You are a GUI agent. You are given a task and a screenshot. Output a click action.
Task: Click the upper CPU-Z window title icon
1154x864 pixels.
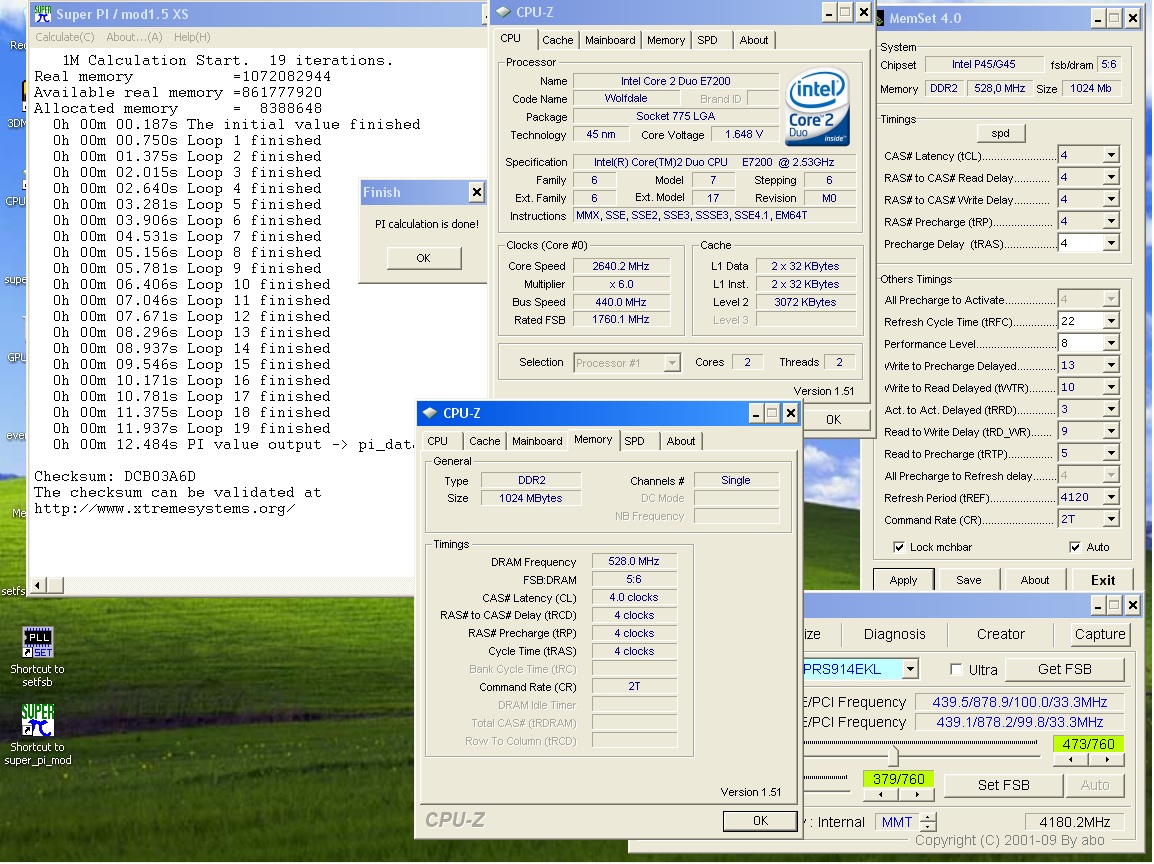pyautogui.click(x=503, y=12)
